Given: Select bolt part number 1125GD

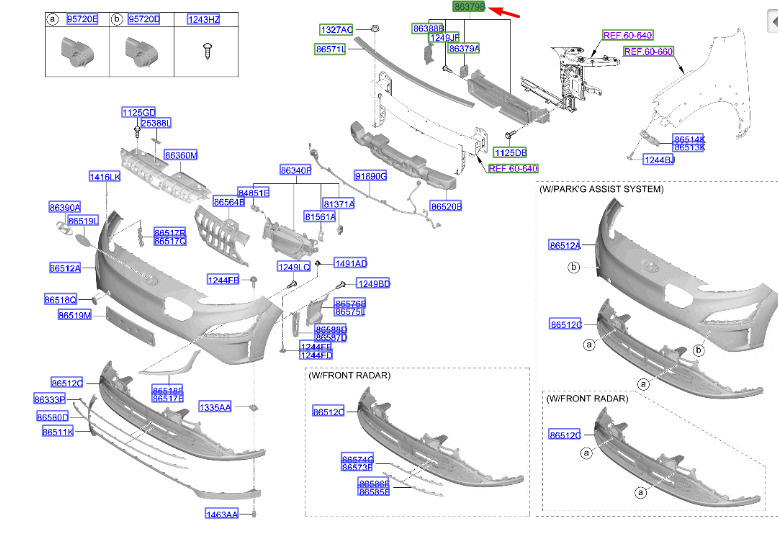Looking at the screenshot, I should pos(138,113).
